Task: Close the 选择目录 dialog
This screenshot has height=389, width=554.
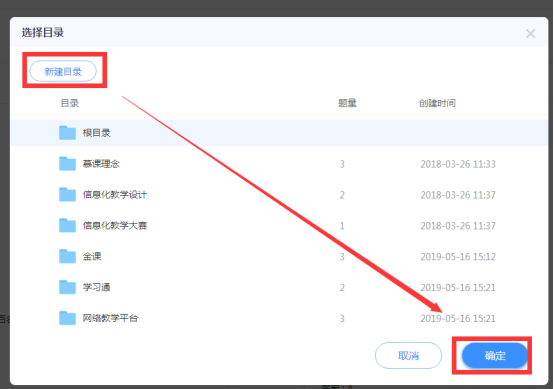Action: [530, 34]
